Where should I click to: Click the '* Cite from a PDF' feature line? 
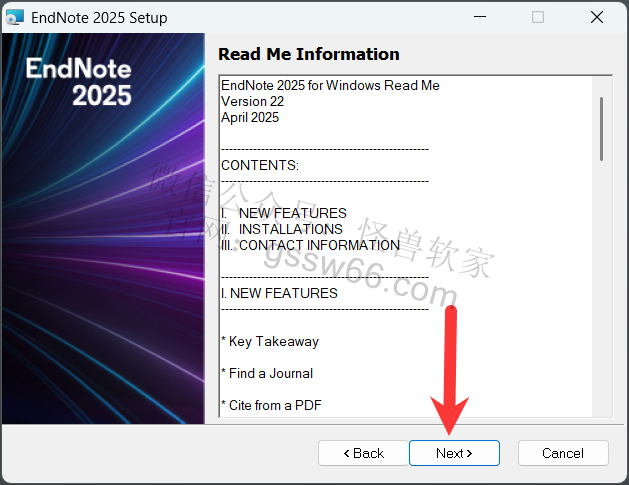(x=269, y=405)
